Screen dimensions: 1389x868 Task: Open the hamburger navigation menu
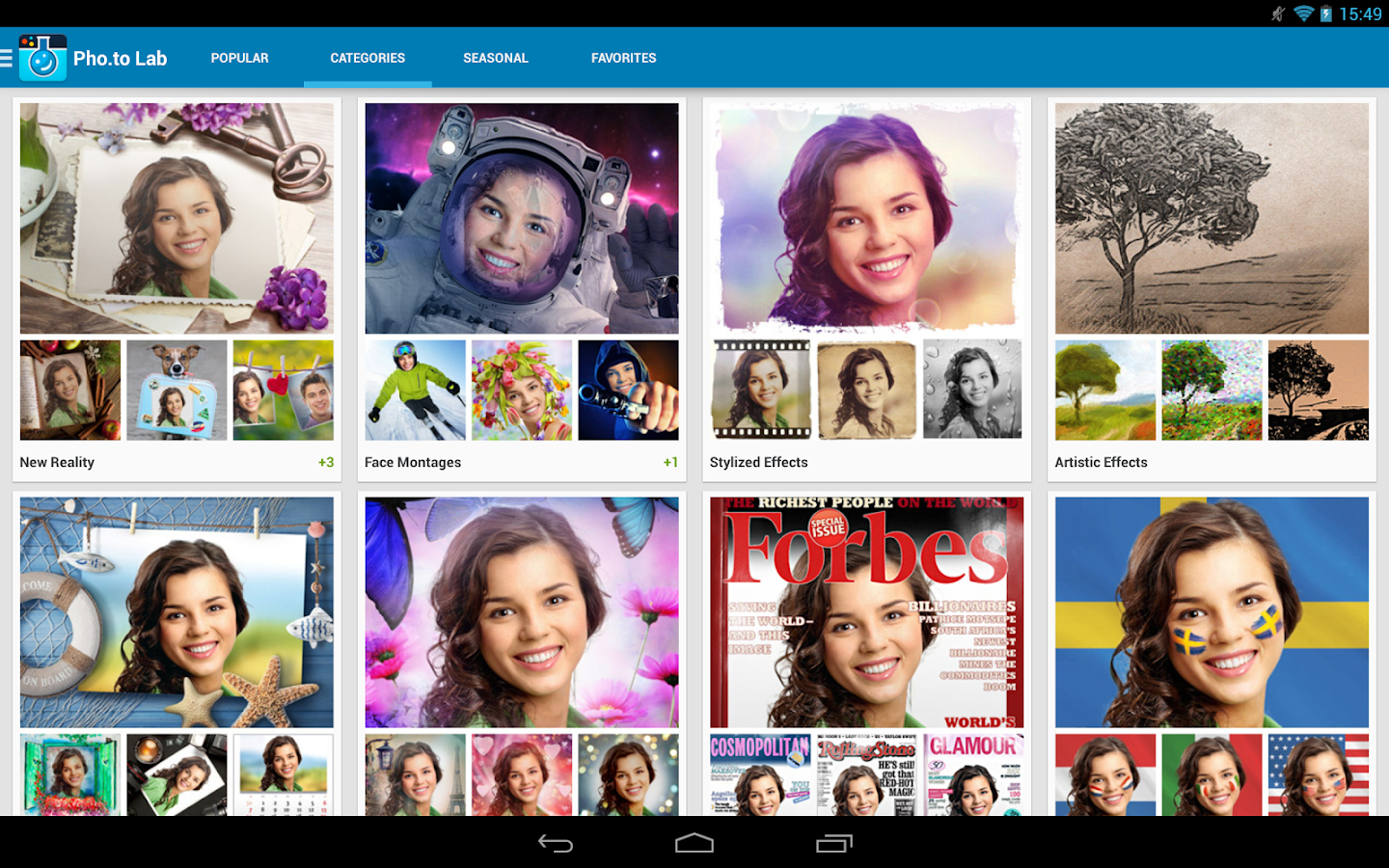pos(6,58)
